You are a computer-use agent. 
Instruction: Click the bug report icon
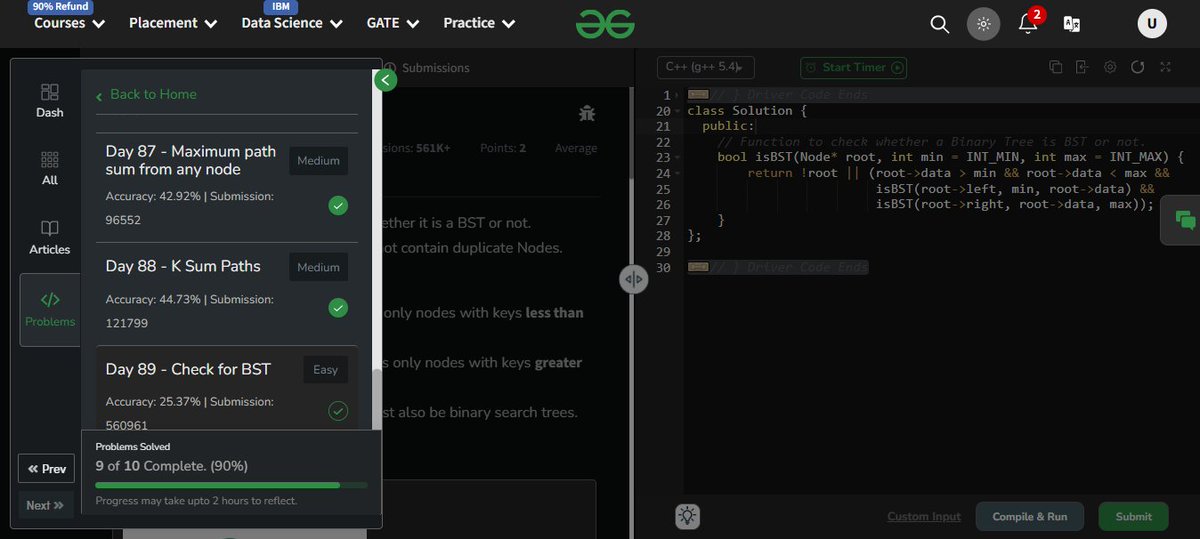coord(587,114)
